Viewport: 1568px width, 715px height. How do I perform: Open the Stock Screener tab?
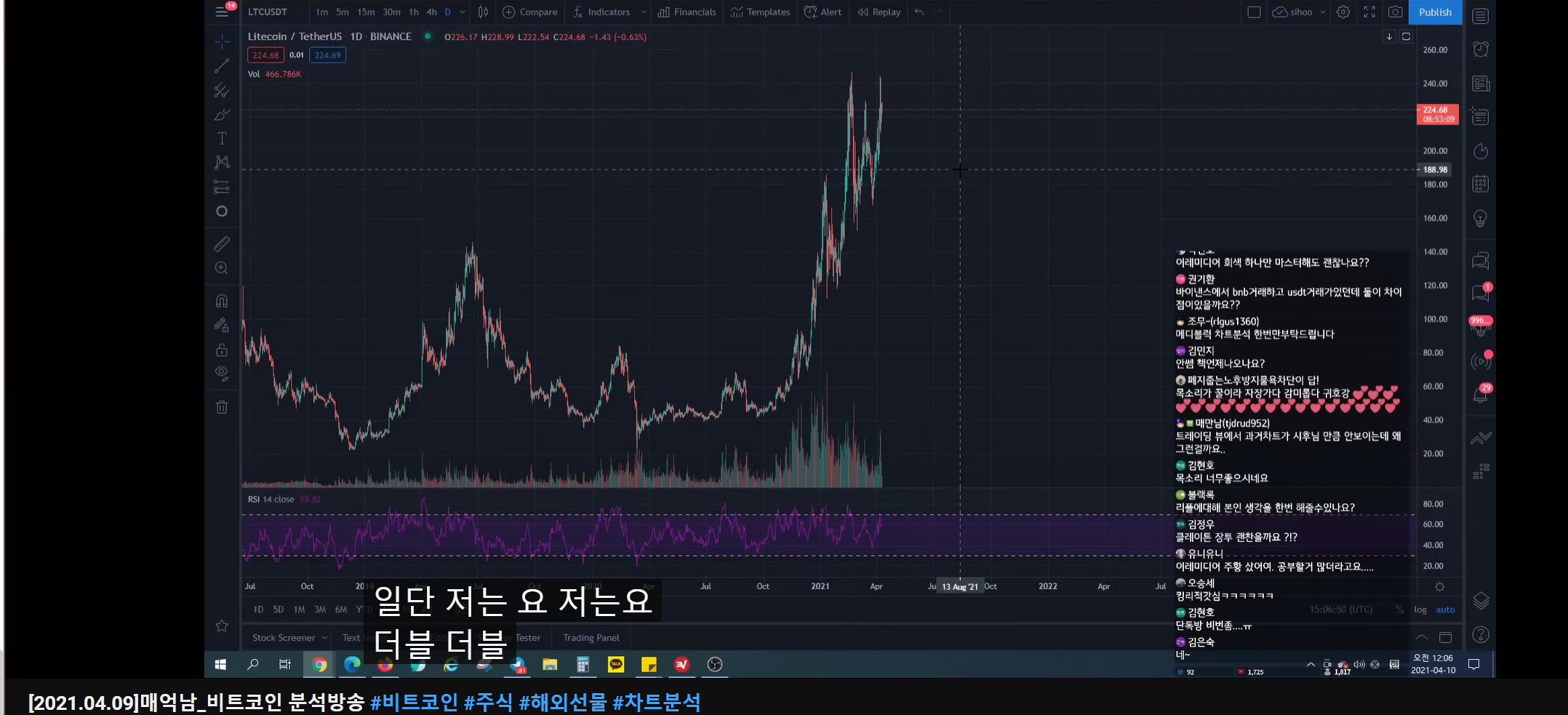click(x=284, y=638)
